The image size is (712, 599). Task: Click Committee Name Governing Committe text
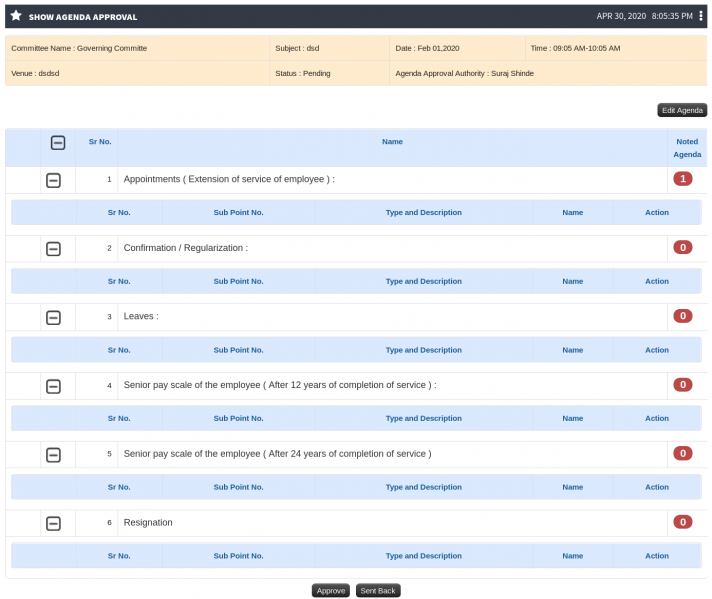point(79,48)
